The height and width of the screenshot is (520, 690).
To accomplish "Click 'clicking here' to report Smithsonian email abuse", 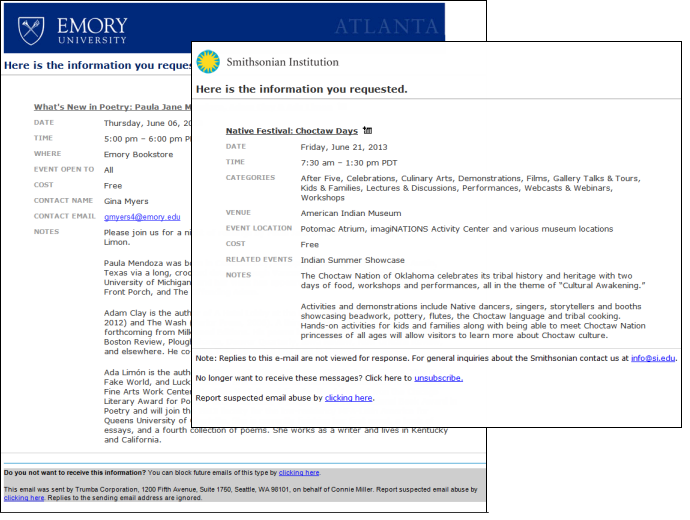I will [x=349, y=398].
